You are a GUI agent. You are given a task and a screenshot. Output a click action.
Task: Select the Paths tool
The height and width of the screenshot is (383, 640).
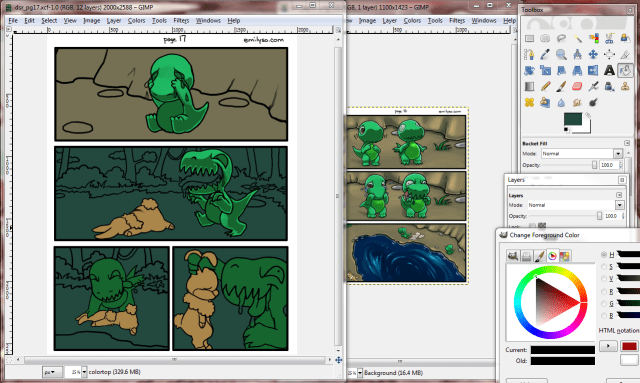coord(529,54)
